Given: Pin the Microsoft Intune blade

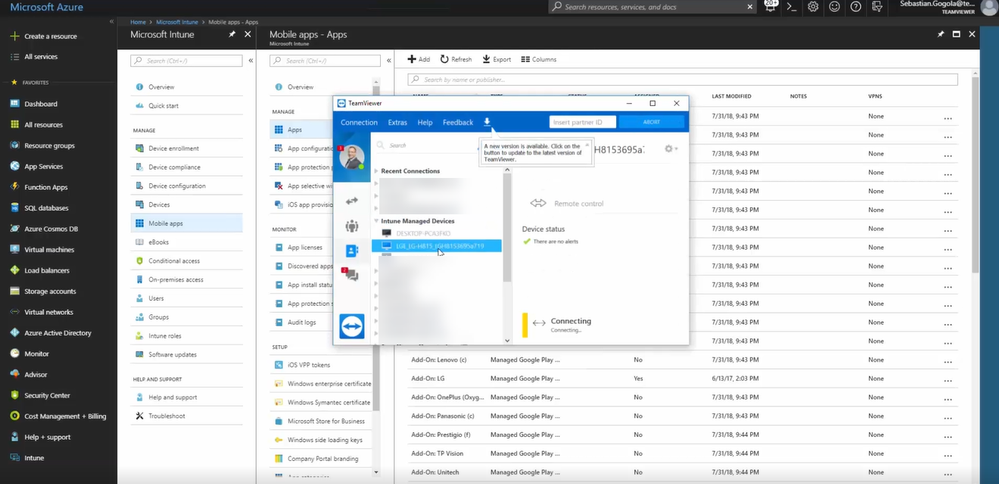Looking at the screenshot, I should point(232,34).
